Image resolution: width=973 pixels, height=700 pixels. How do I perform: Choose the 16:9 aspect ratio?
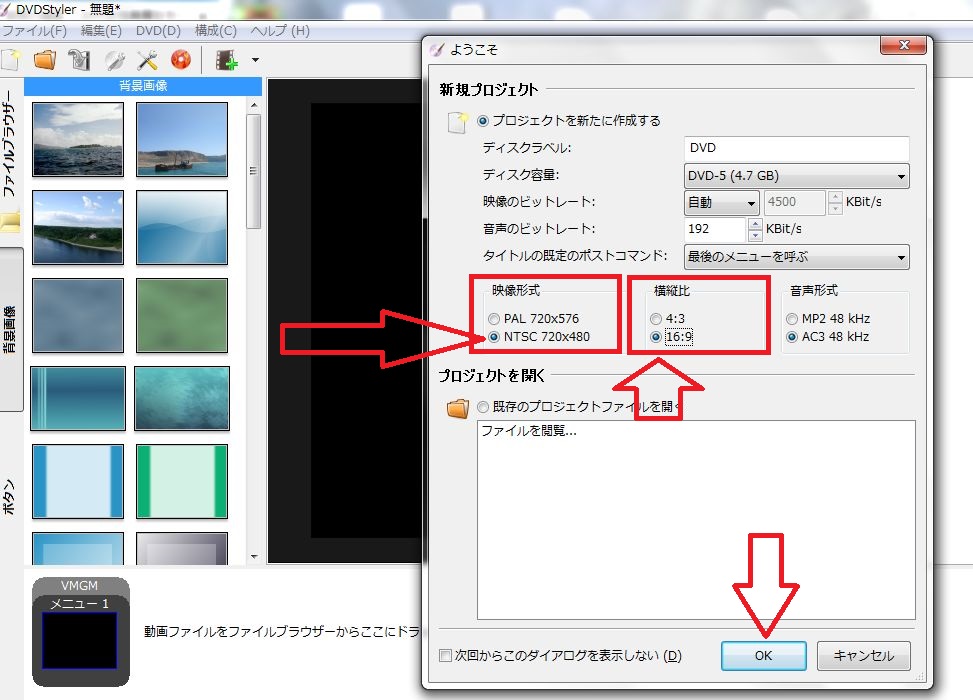tap(656, 337)
